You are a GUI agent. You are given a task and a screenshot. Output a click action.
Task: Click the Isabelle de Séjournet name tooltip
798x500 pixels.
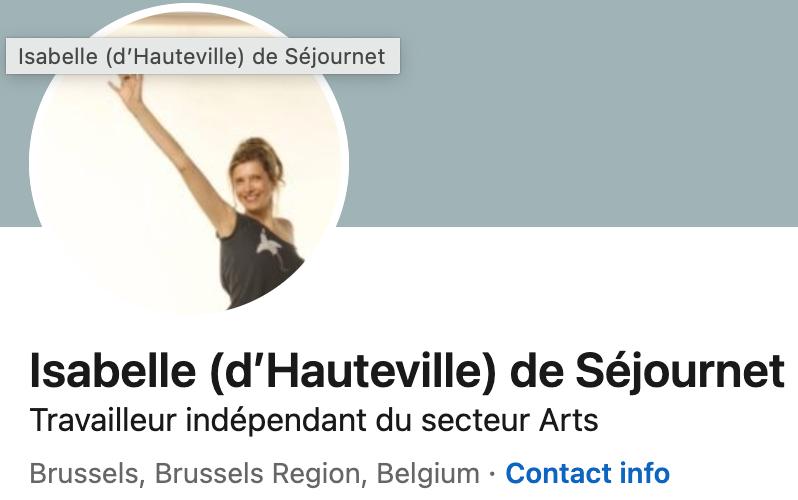click(x=203, y=56)
